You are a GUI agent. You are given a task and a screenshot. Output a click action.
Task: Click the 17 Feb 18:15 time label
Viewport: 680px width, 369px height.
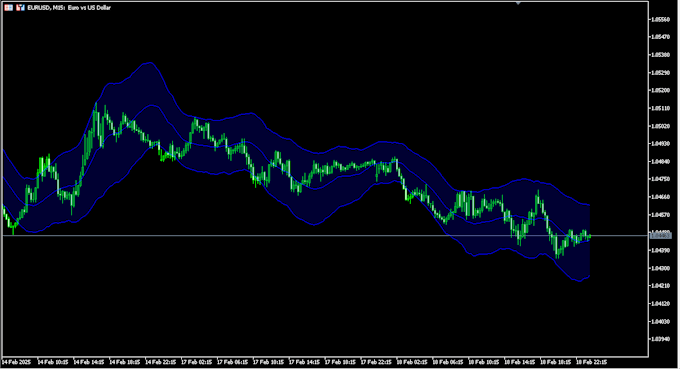(340, 362)
